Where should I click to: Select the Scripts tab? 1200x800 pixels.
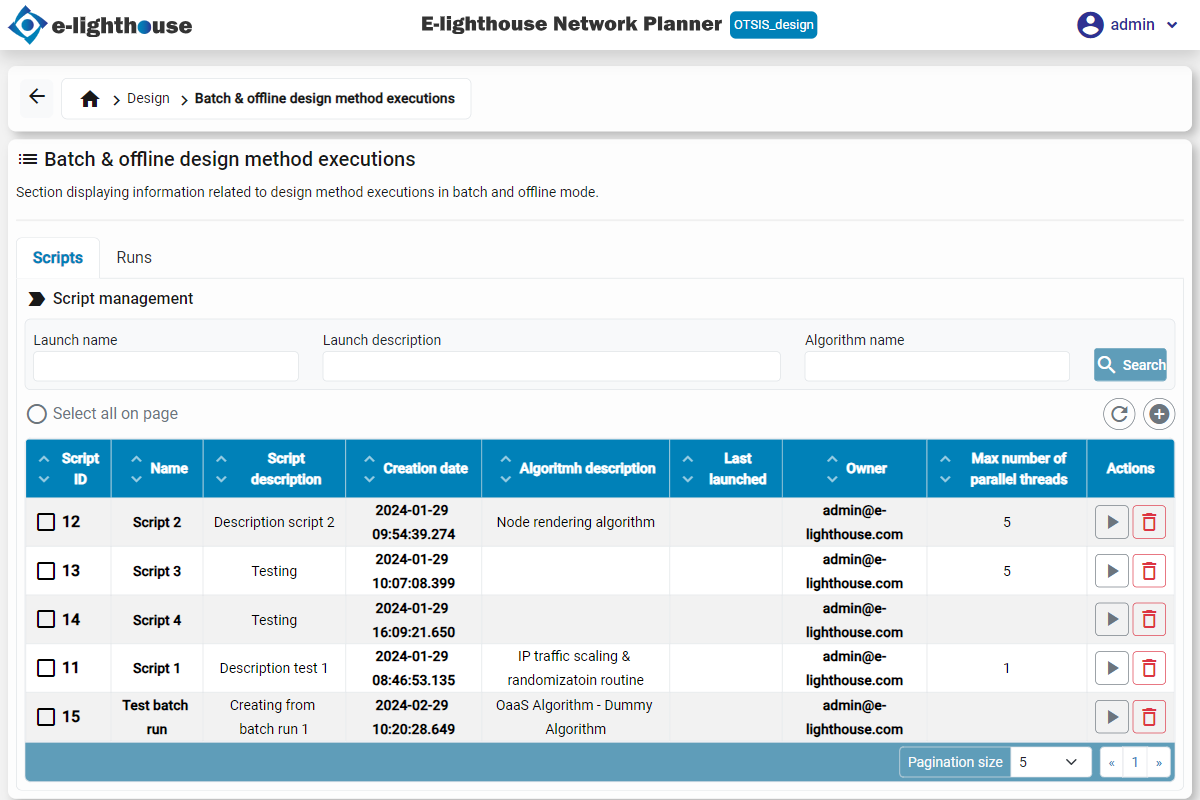[58, 258]
